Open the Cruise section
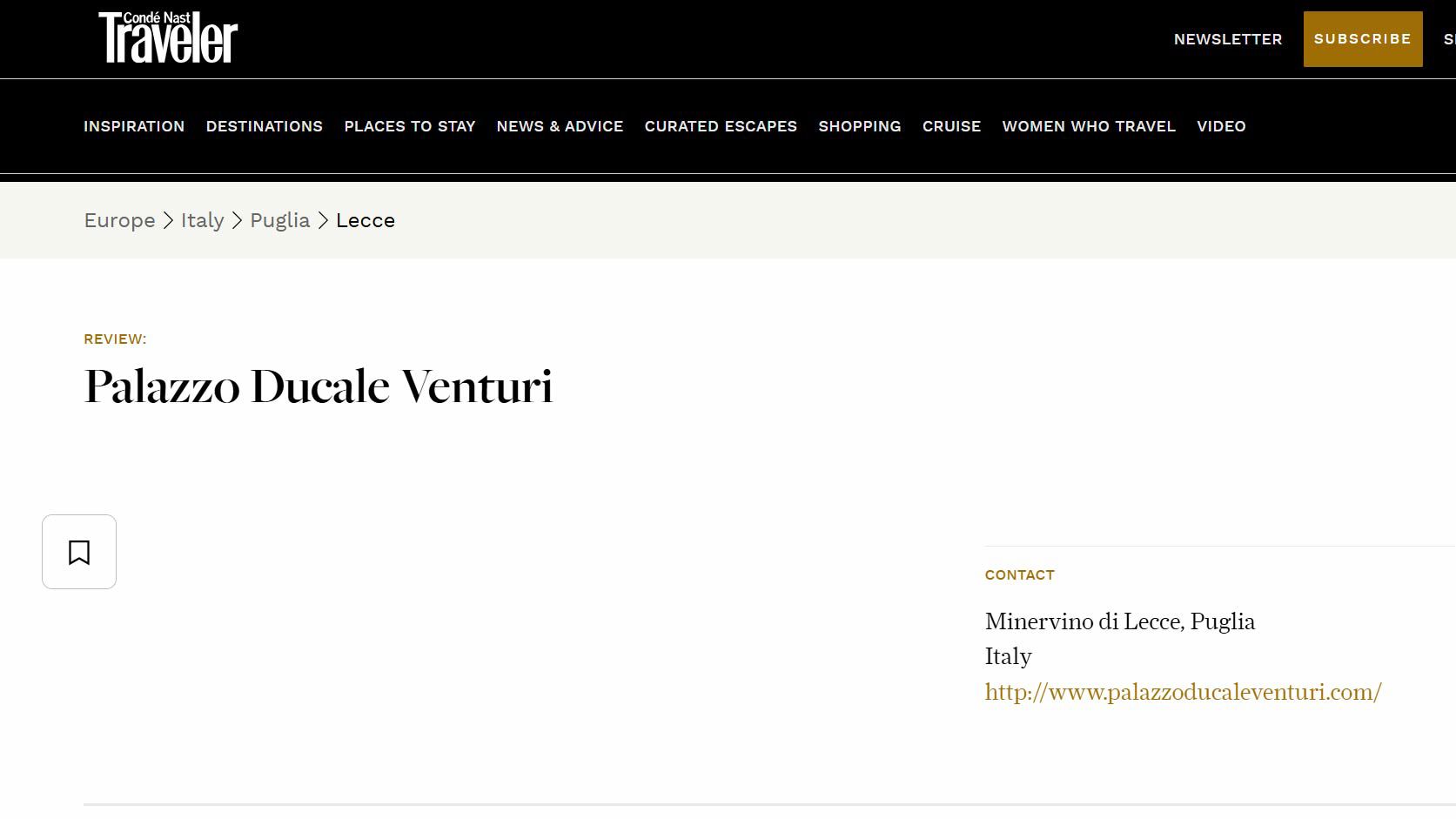This screenshot has height=819, width=1456. (x=951, y=126)
